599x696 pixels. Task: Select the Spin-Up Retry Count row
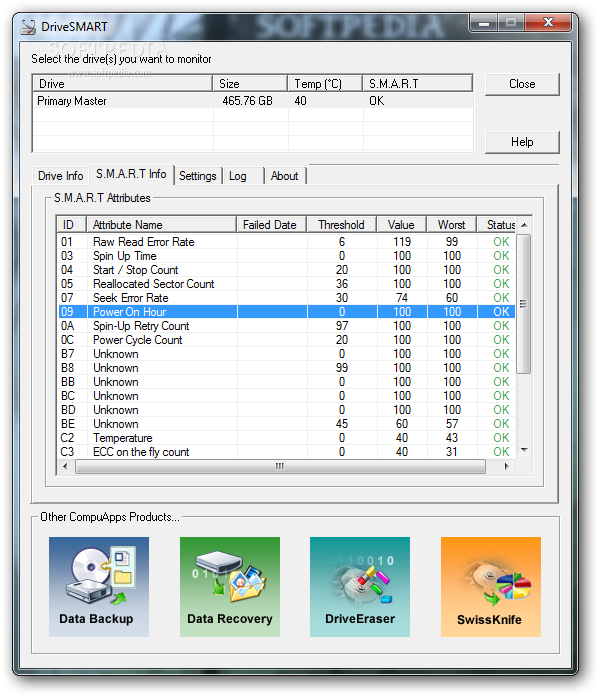pyautogui.click(x=286, y=326)
